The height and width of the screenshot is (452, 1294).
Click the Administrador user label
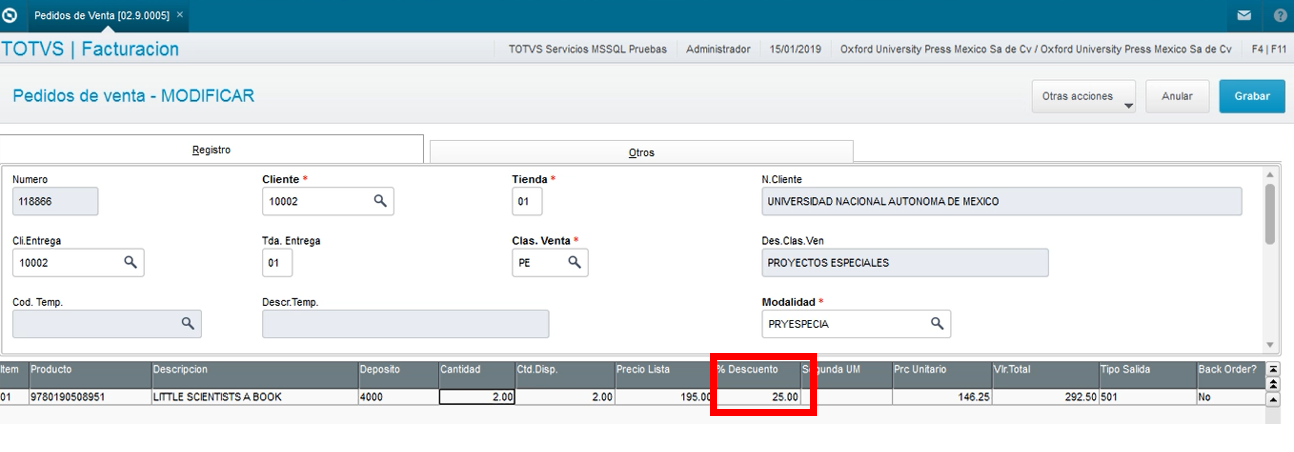[x=718, y=49]
